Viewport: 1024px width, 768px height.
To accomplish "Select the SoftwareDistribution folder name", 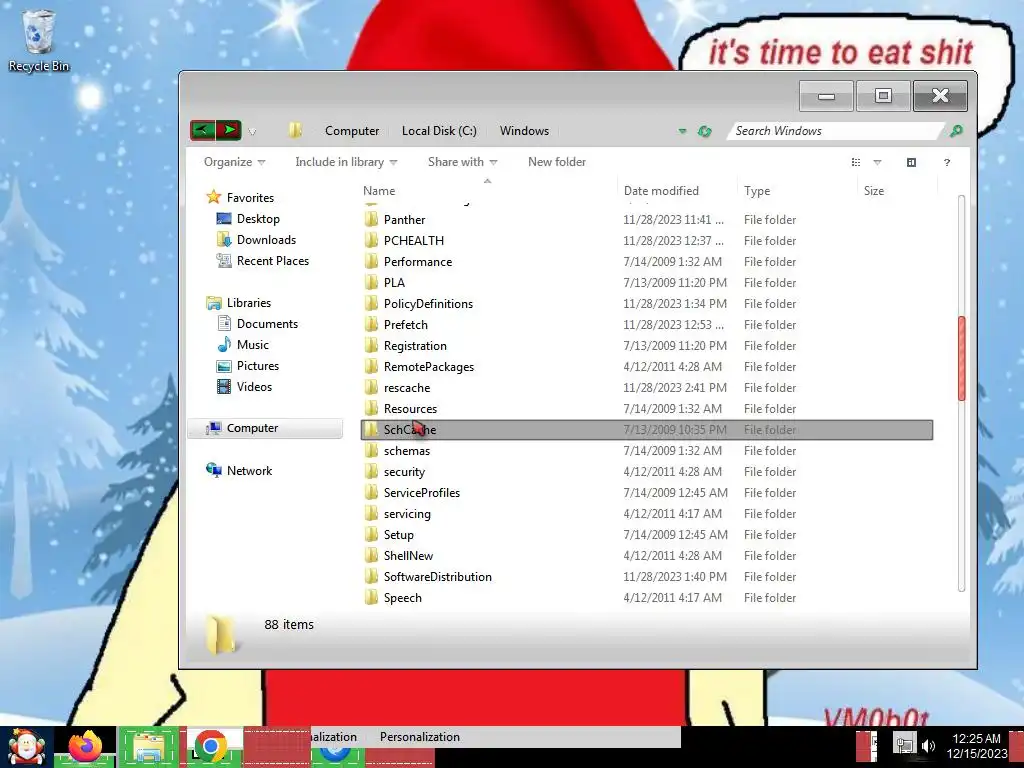I will (x=438, y=577).
